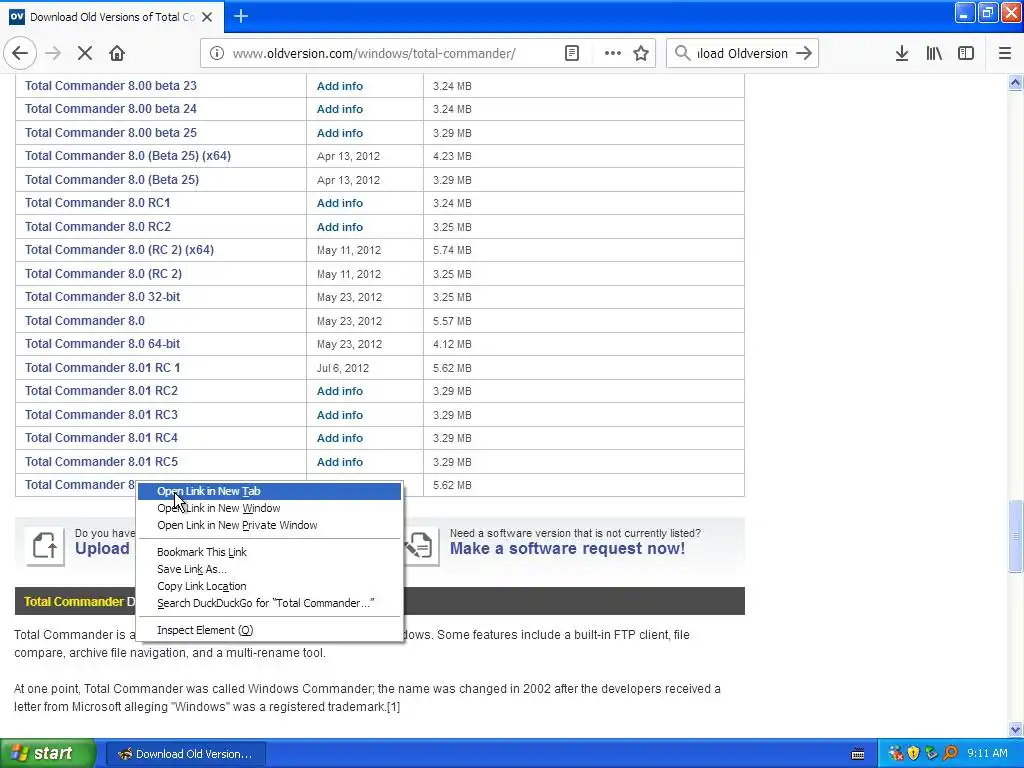
Task: Click the Upload link
Action: point(102,549)
